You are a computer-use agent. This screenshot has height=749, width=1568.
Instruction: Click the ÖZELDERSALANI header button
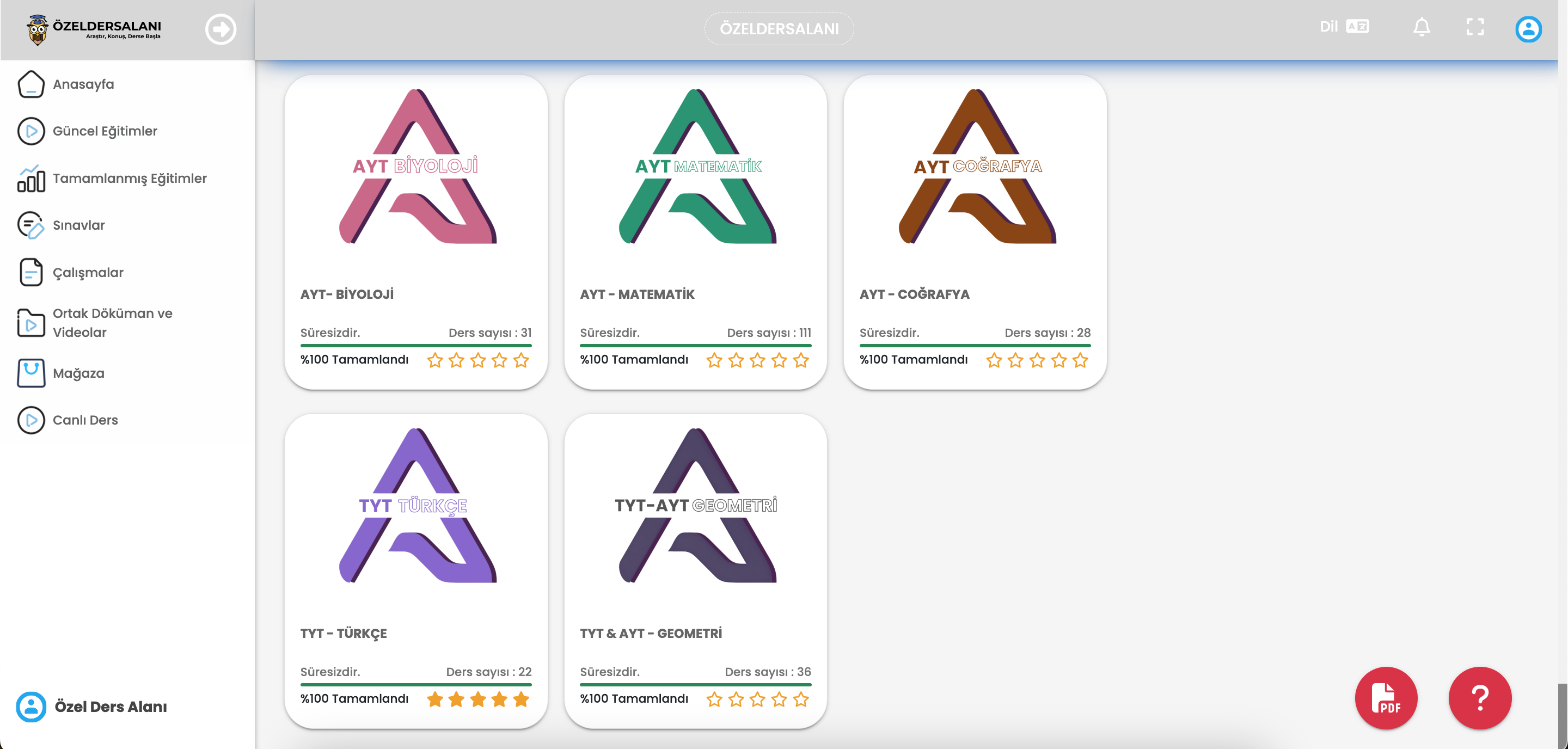tap(779, 29)
